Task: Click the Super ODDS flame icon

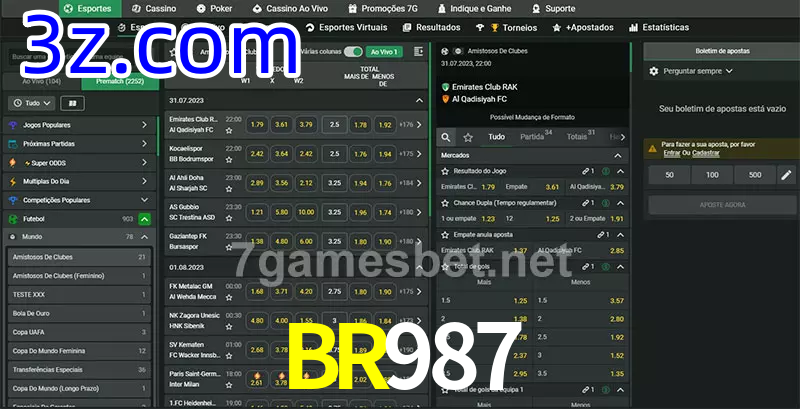Action: point(13,163)
